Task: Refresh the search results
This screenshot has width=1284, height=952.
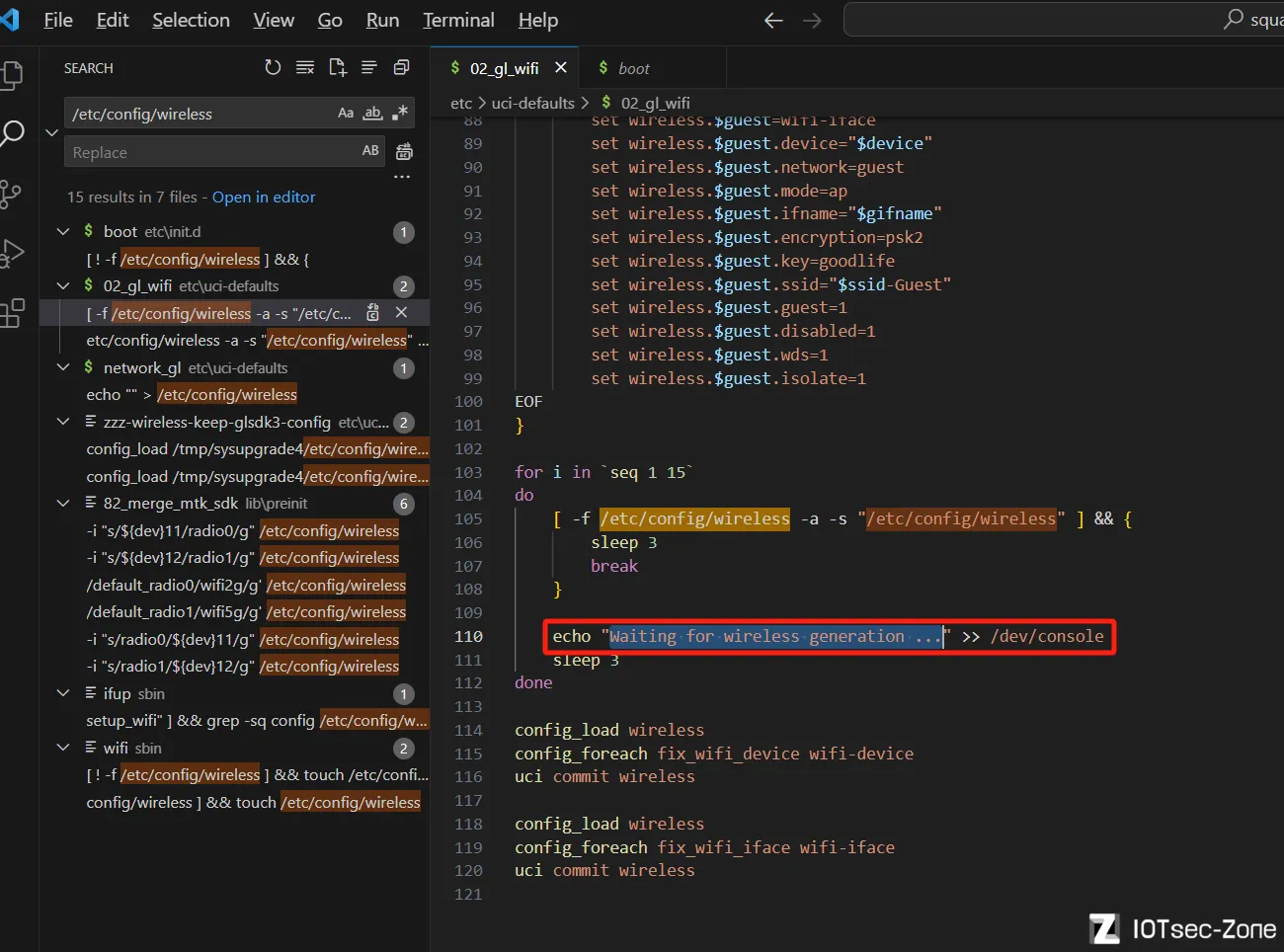Action: (273, 67)
